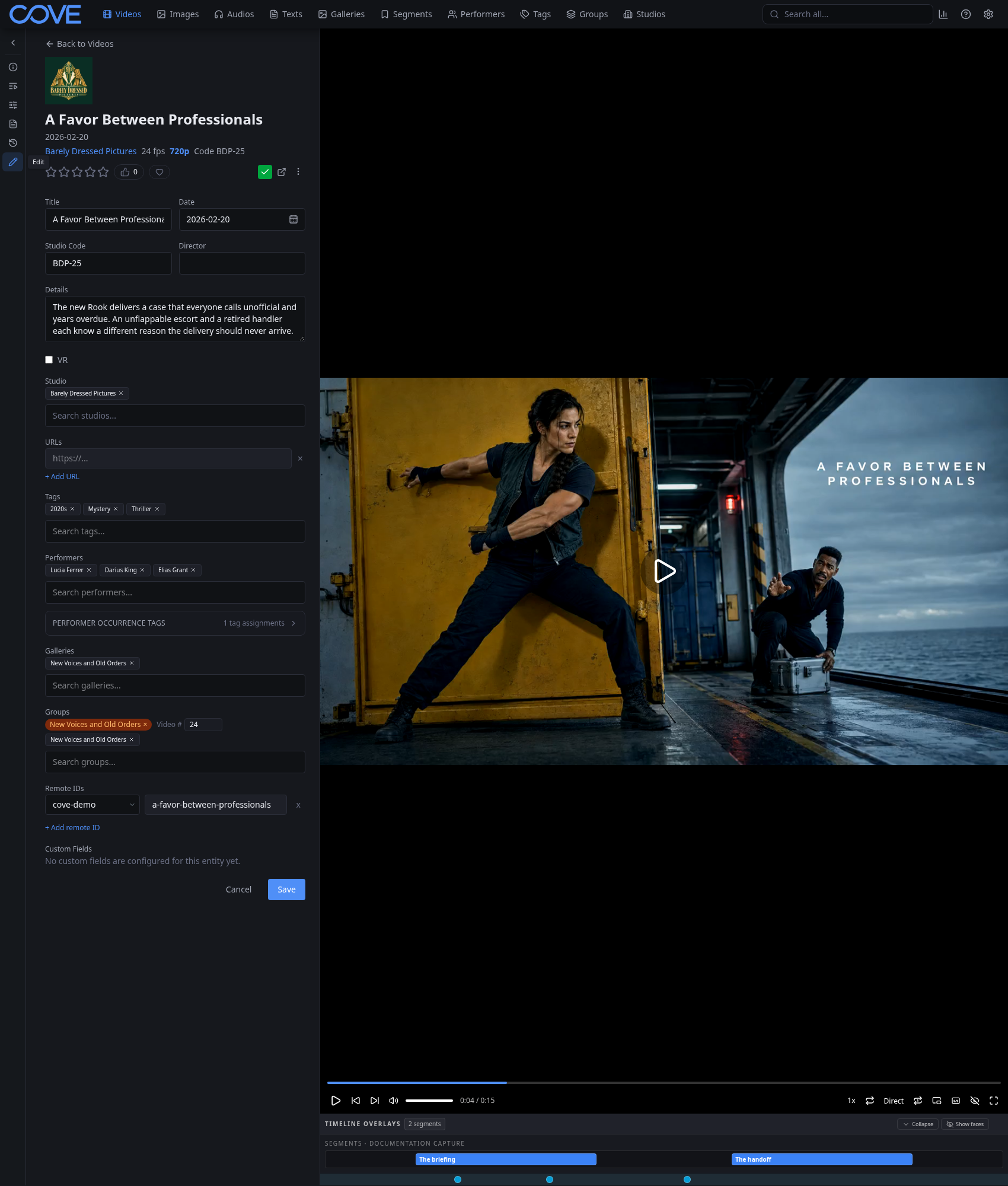Open the date picker calendar icon
Image resolution: width=1008 pixels, height=1186 pixels.
click(x=294, y=219)
